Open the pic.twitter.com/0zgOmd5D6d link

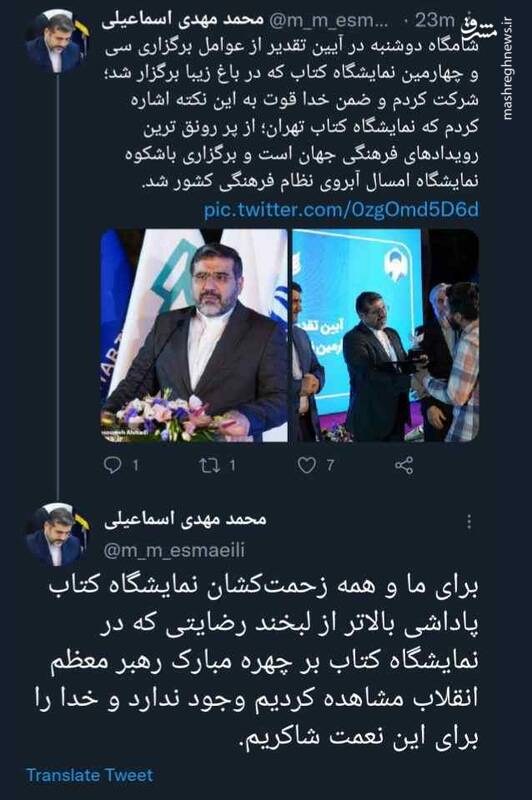pyautogui.click(x=341, y=210)
